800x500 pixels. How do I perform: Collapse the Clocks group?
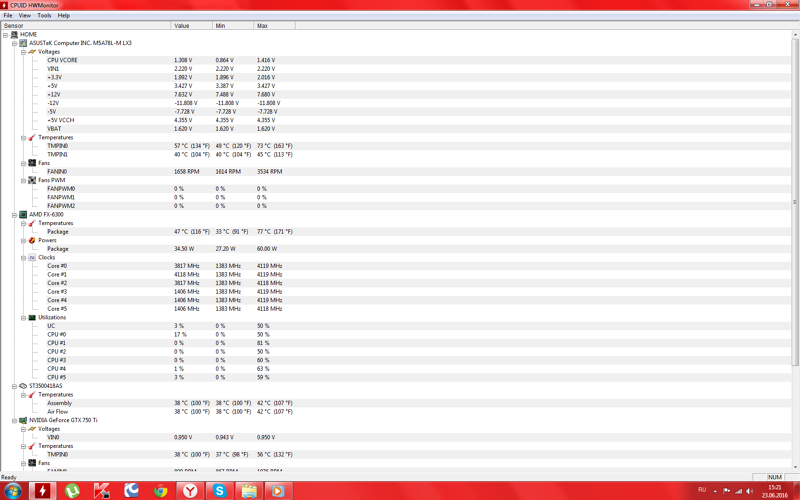pyautogui.click(x=23, y=258)
